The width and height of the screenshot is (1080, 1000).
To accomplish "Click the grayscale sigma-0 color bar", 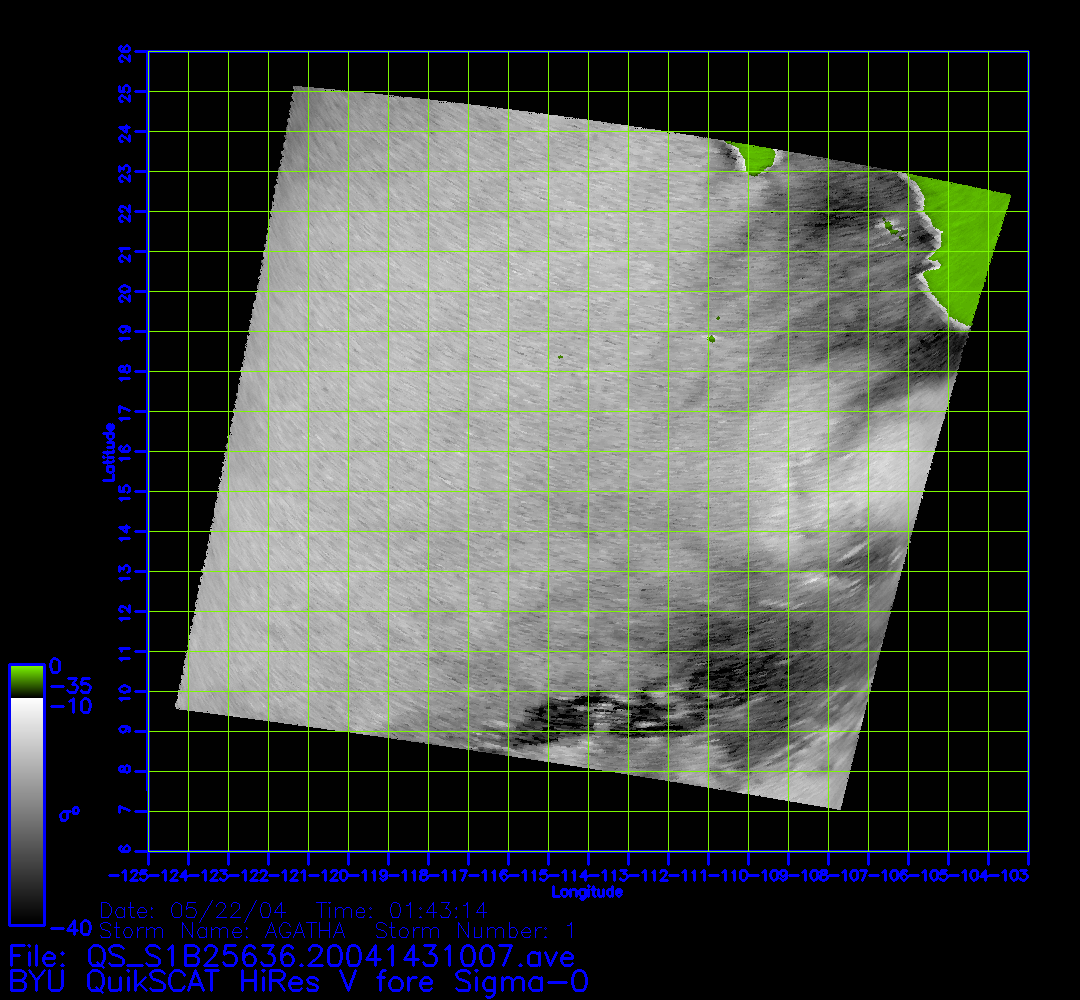I will 26,810.
